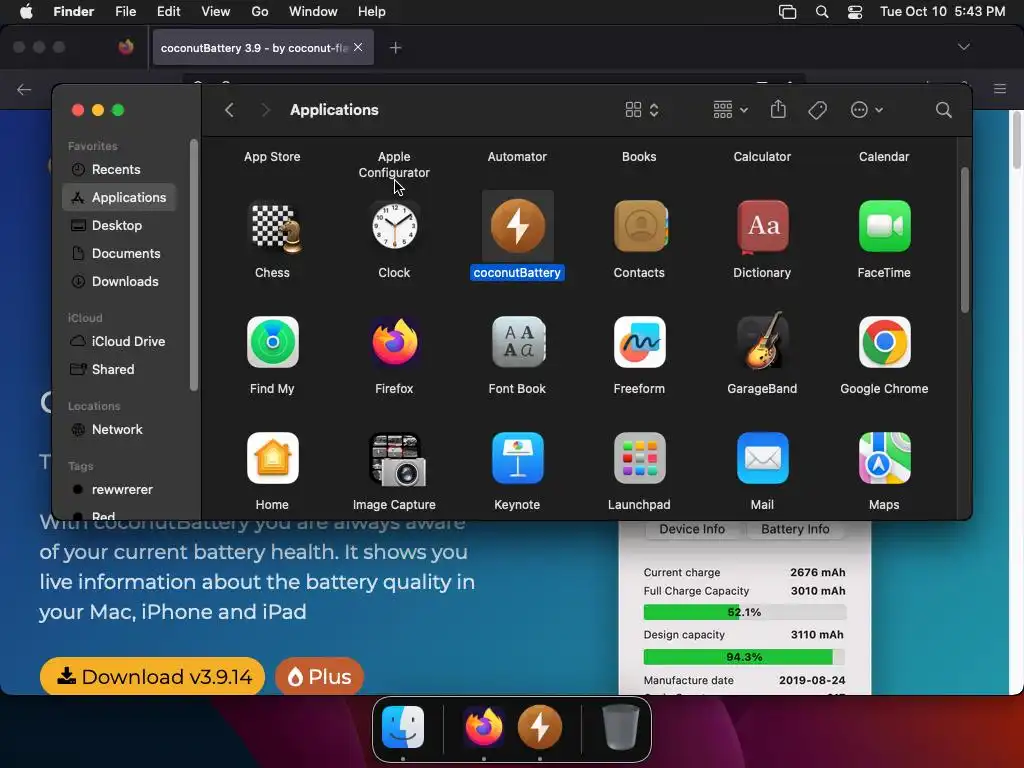The image size is (1024, 768).
Task: Select Recents in Finder sidebar
Action: click(118, 169)
